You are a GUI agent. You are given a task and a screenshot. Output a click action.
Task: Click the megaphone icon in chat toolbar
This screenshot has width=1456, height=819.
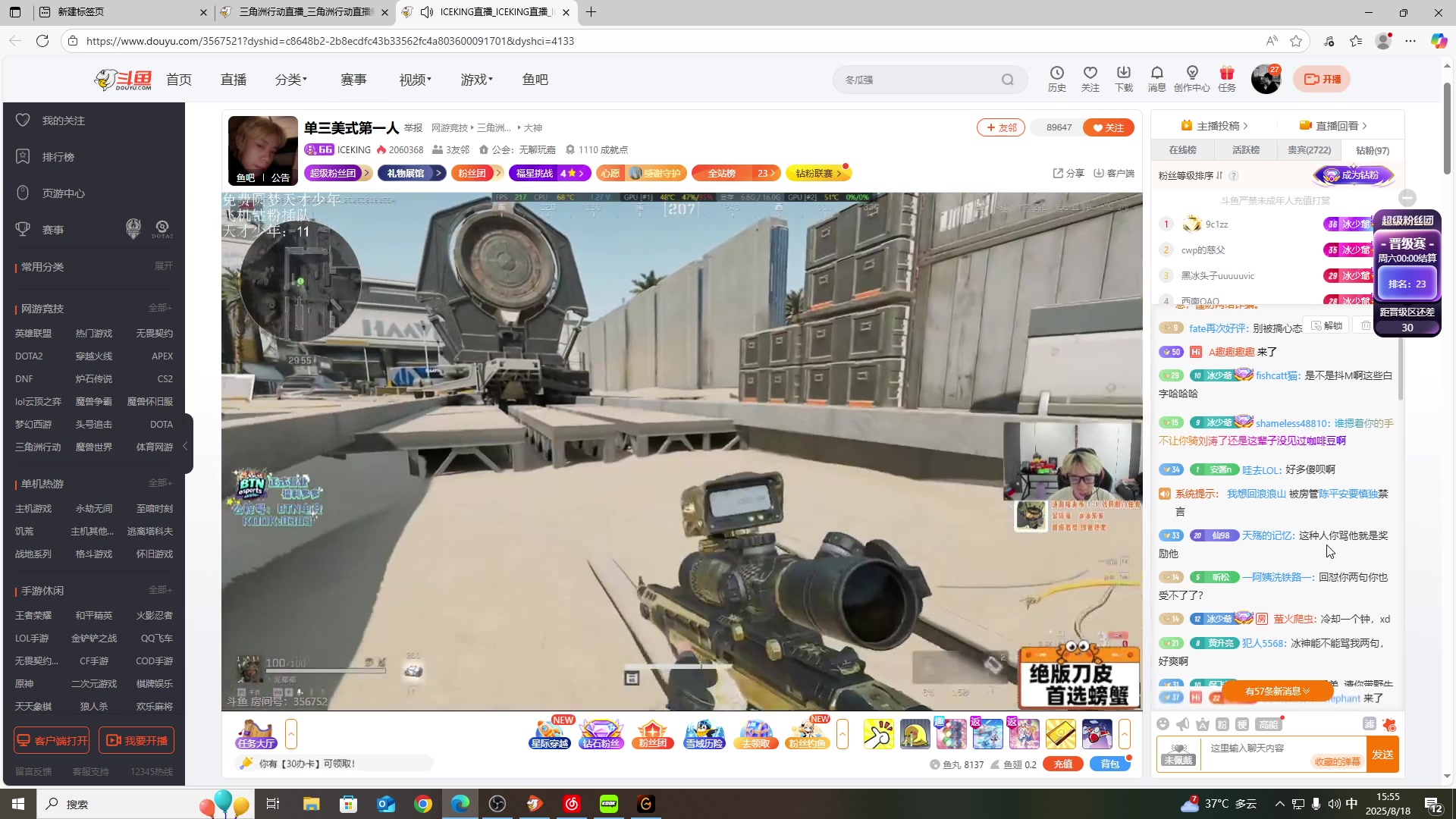tap(1182, 724)
